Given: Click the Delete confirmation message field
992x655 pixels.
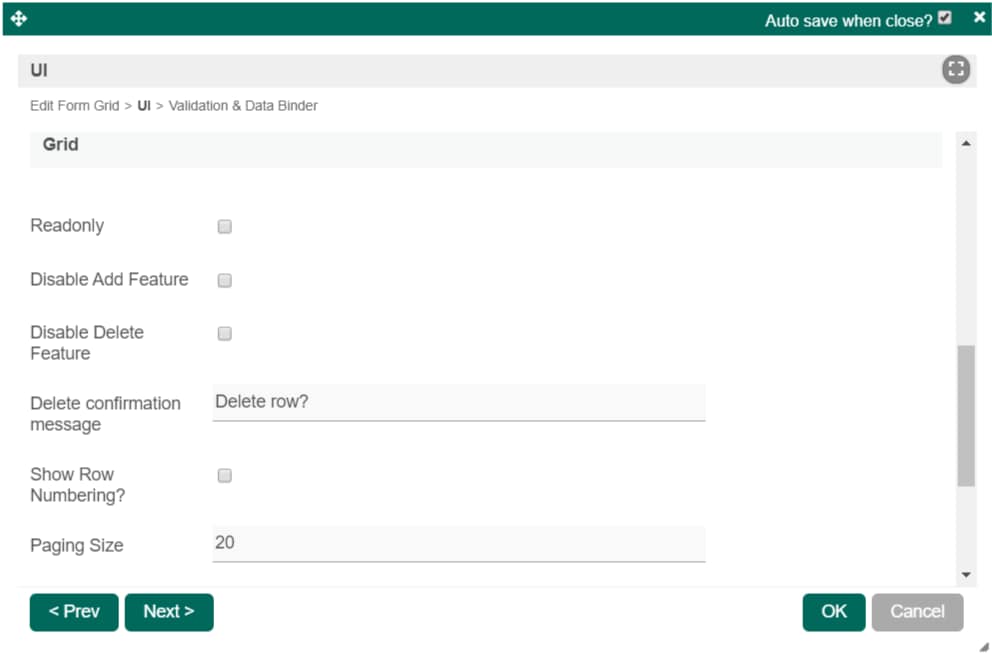Looking at the screenshot, I should [x=459, y=402].
